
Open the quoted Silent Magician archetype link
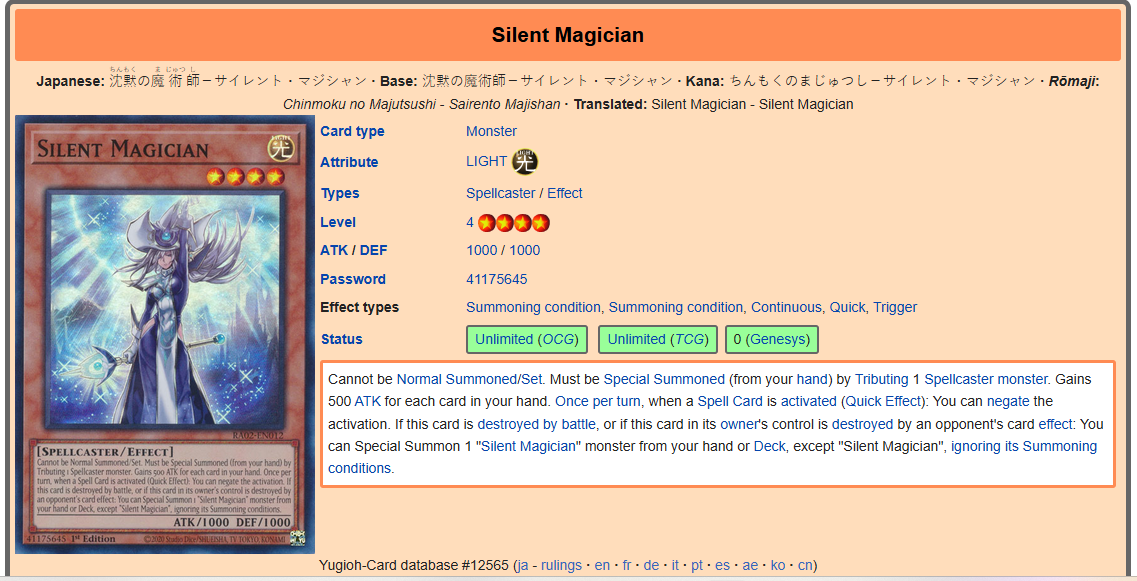528,446
